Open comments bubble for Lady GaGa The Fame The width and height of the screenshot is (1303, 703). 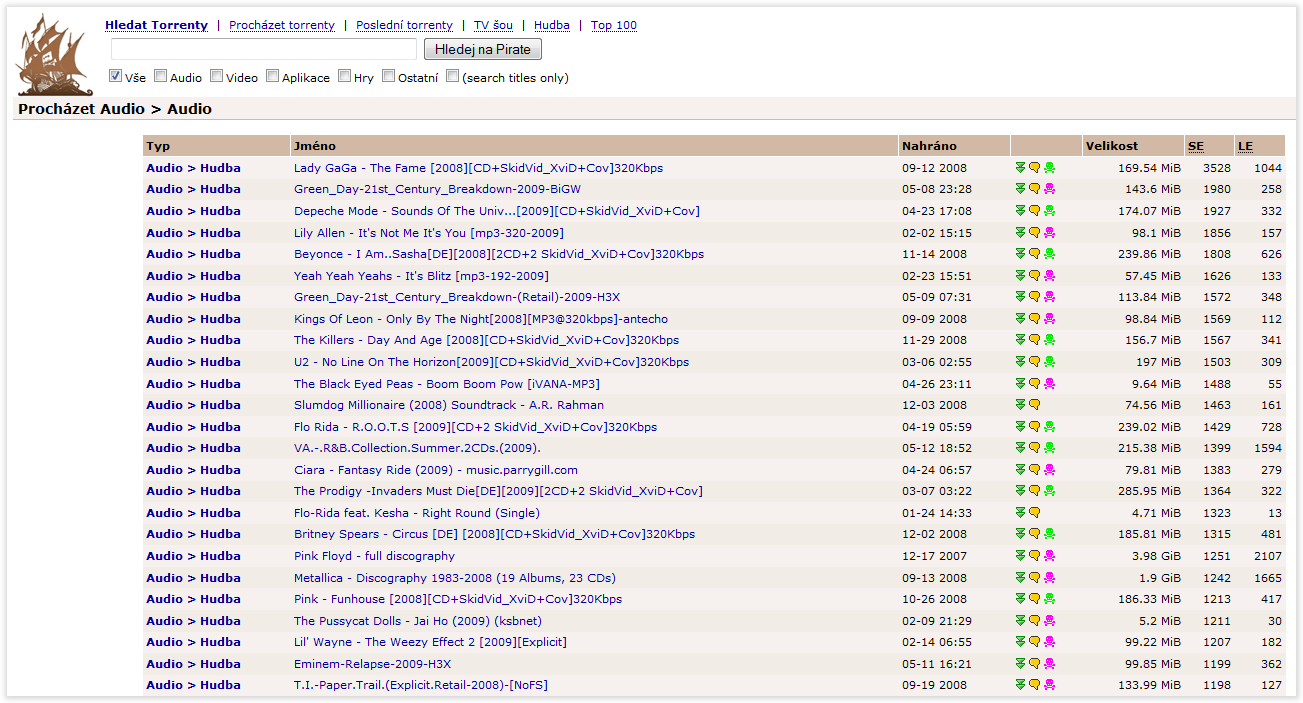click(1035, 168)
